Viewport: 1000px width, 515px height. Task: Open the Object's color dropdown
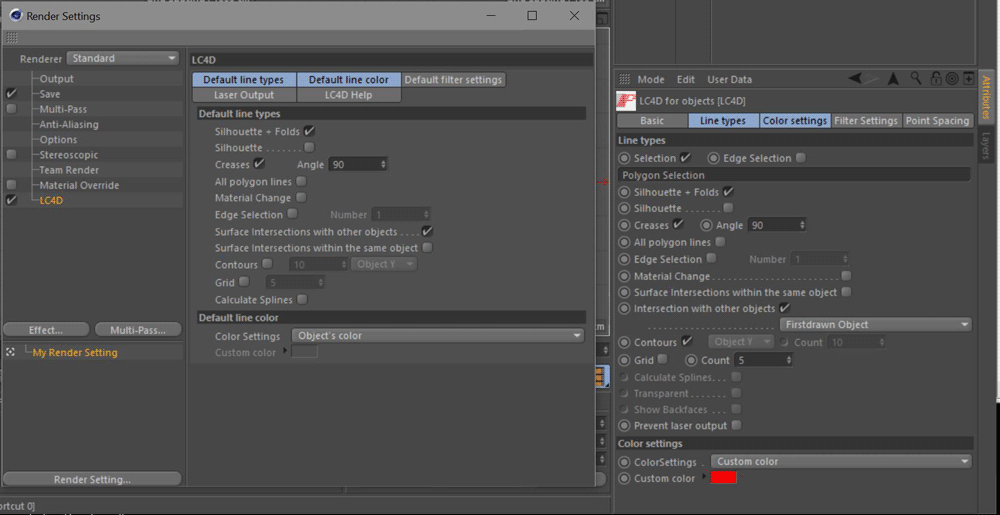(437, 336)
